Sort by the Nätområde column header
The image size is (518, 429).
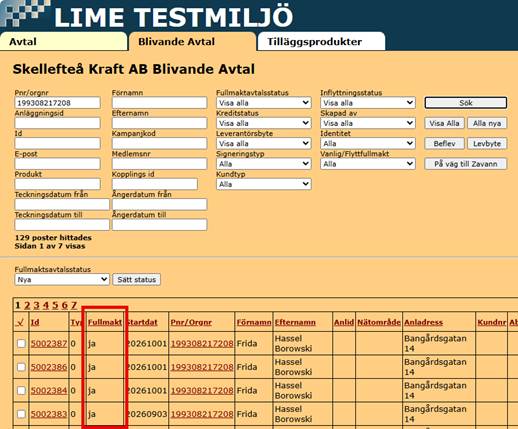(x=379, y=322)
